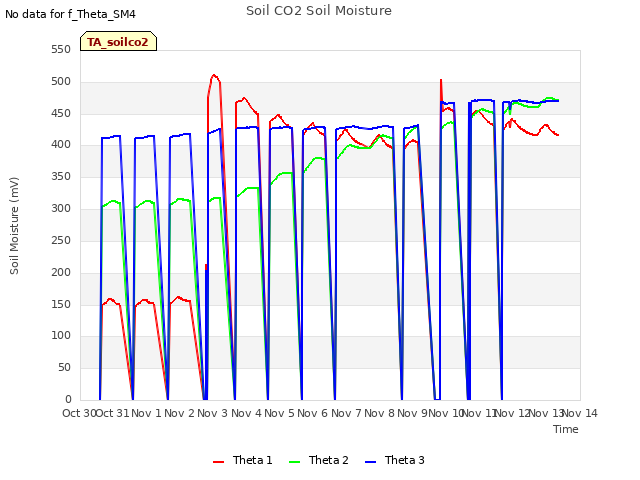This screenshot has width=640, height=480.
Task: Click the 300 y-axis tick label
Action: [x=61, y=209]
